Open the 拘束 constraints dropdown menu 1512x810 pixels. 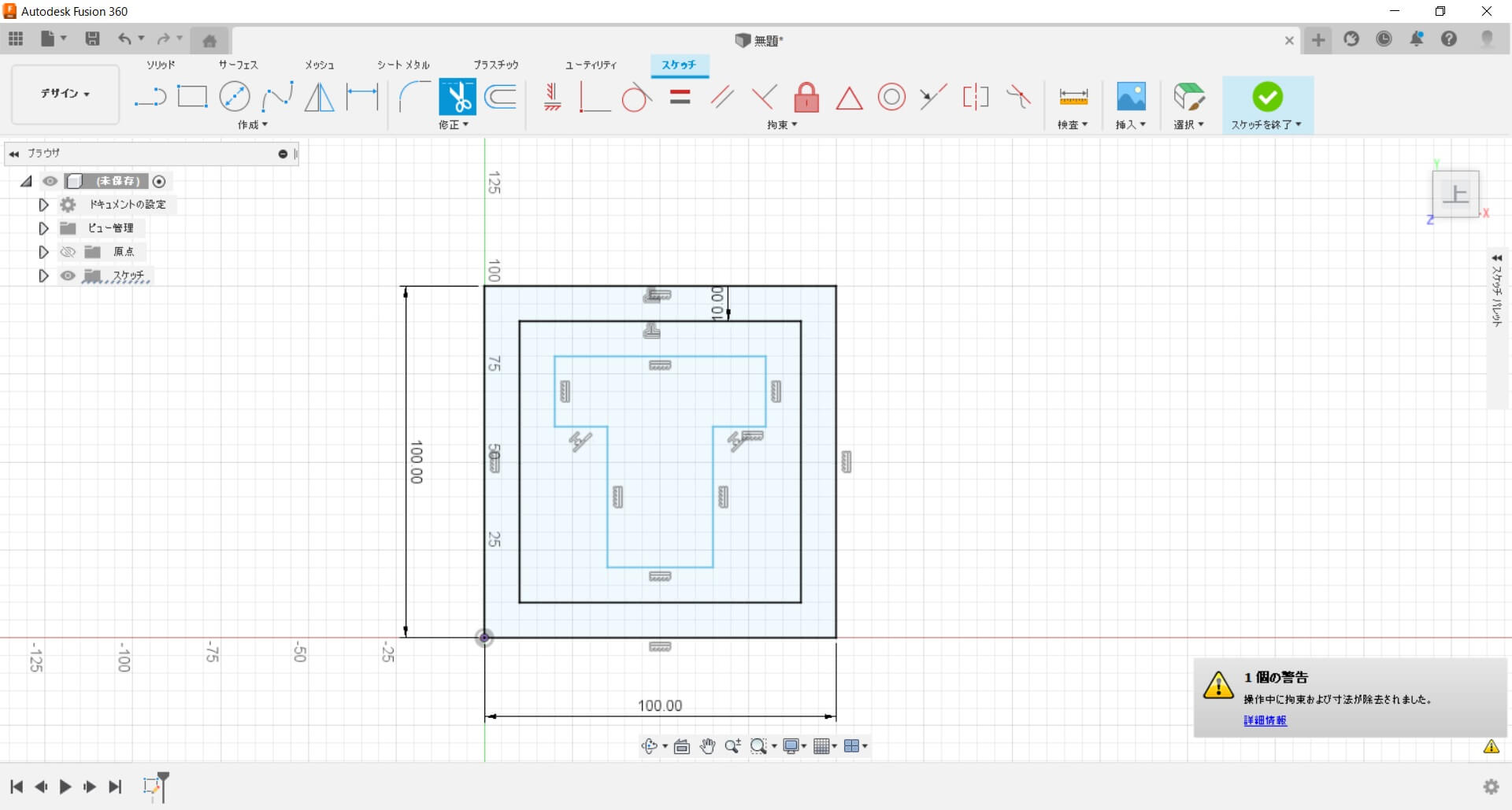pos(782,125)
